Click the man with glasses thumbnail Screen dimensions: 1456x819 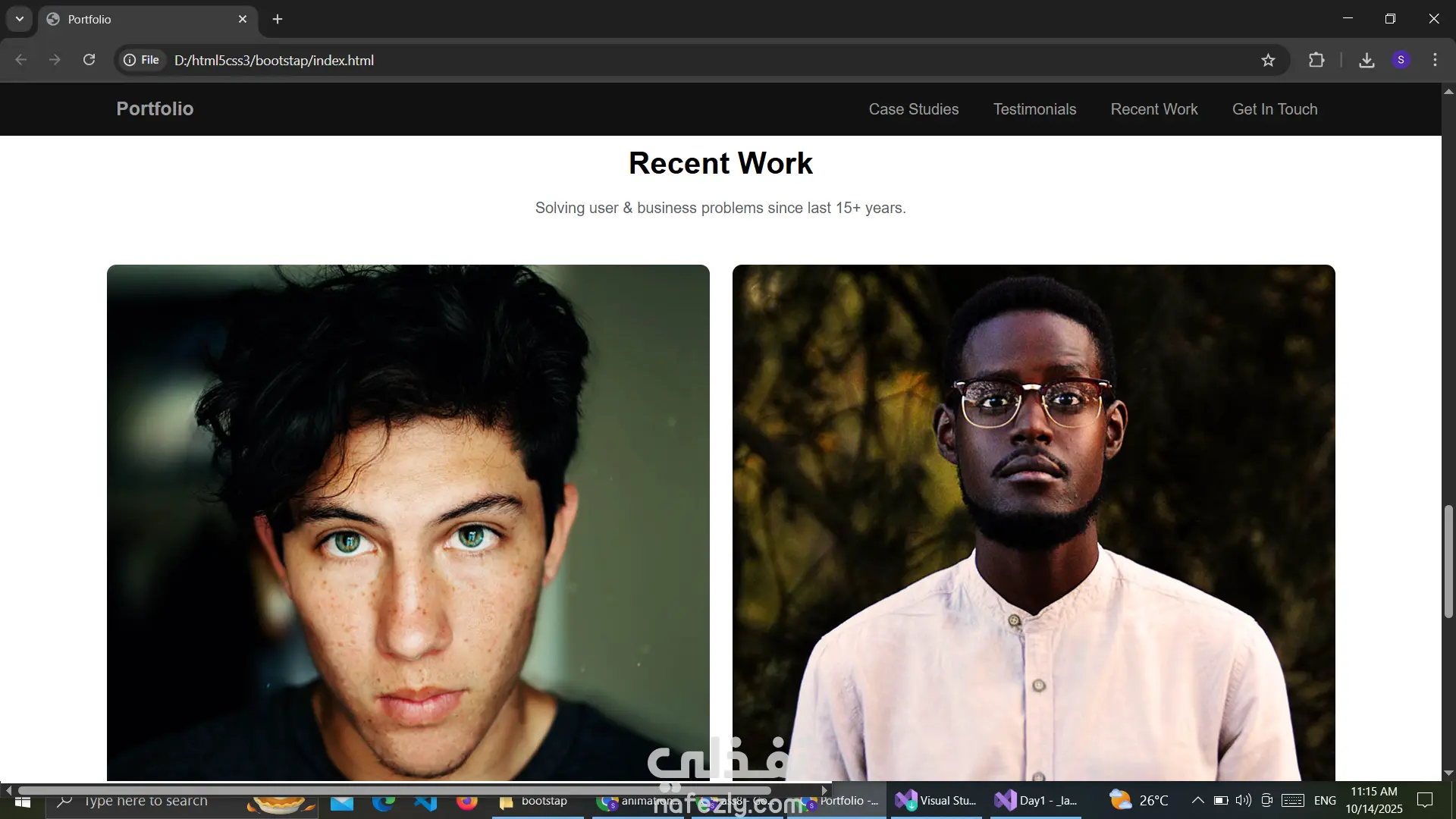(x=1033, y=522)
